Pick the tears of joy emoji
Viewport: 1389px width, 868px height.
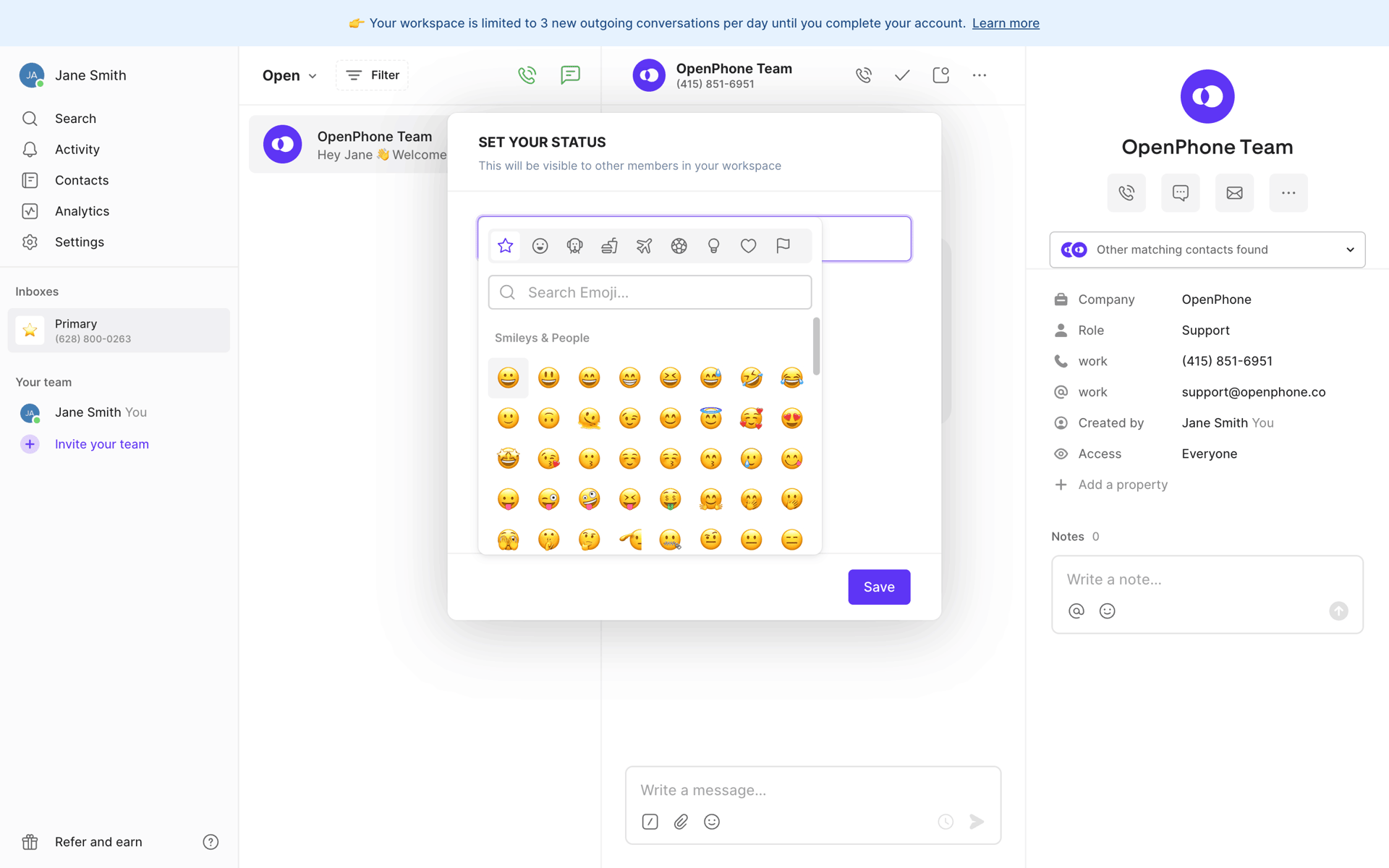[x=791, y=378]
